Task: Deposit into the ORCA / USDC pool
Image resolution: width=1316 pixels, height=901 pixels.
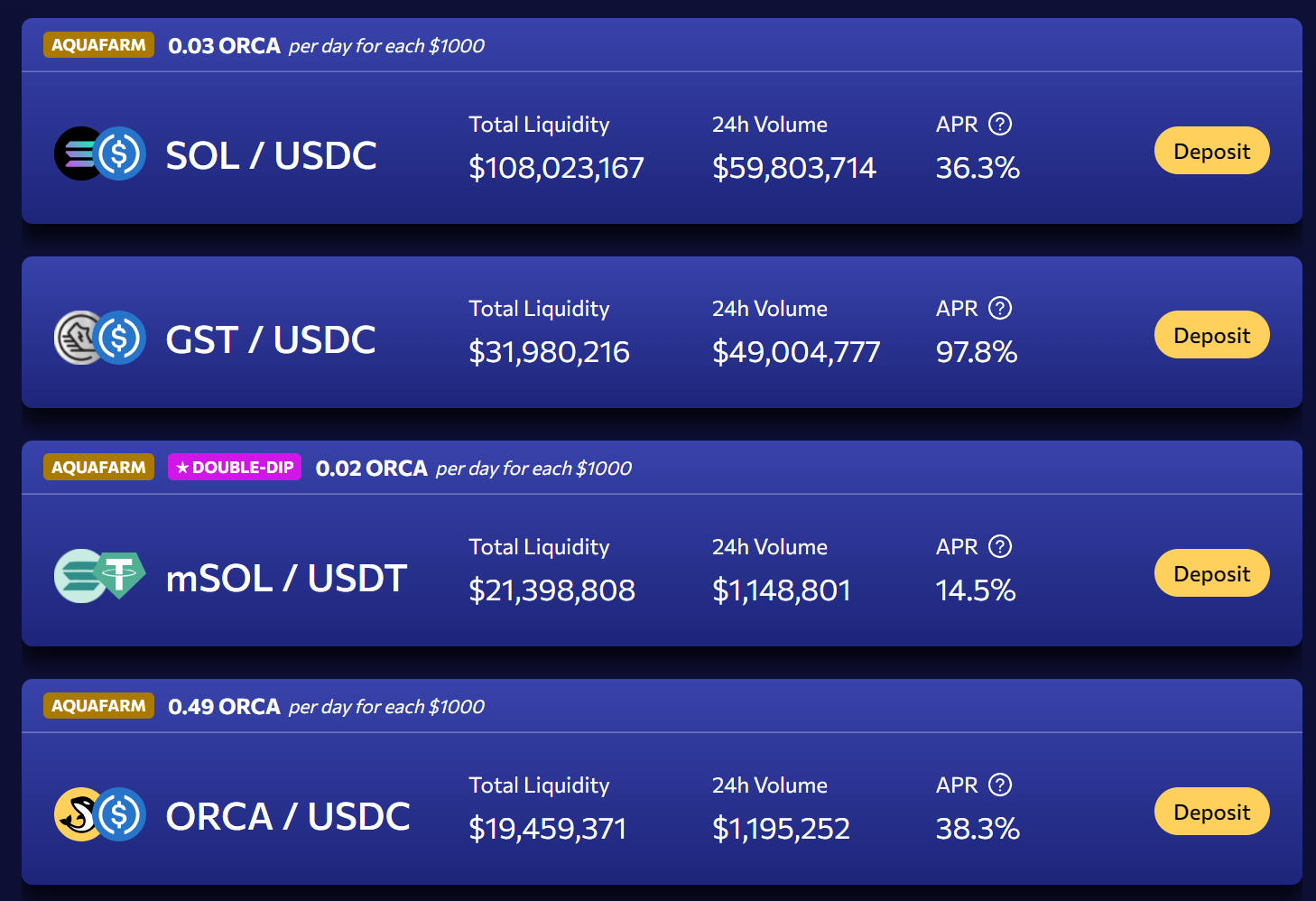Action: 1211,812
